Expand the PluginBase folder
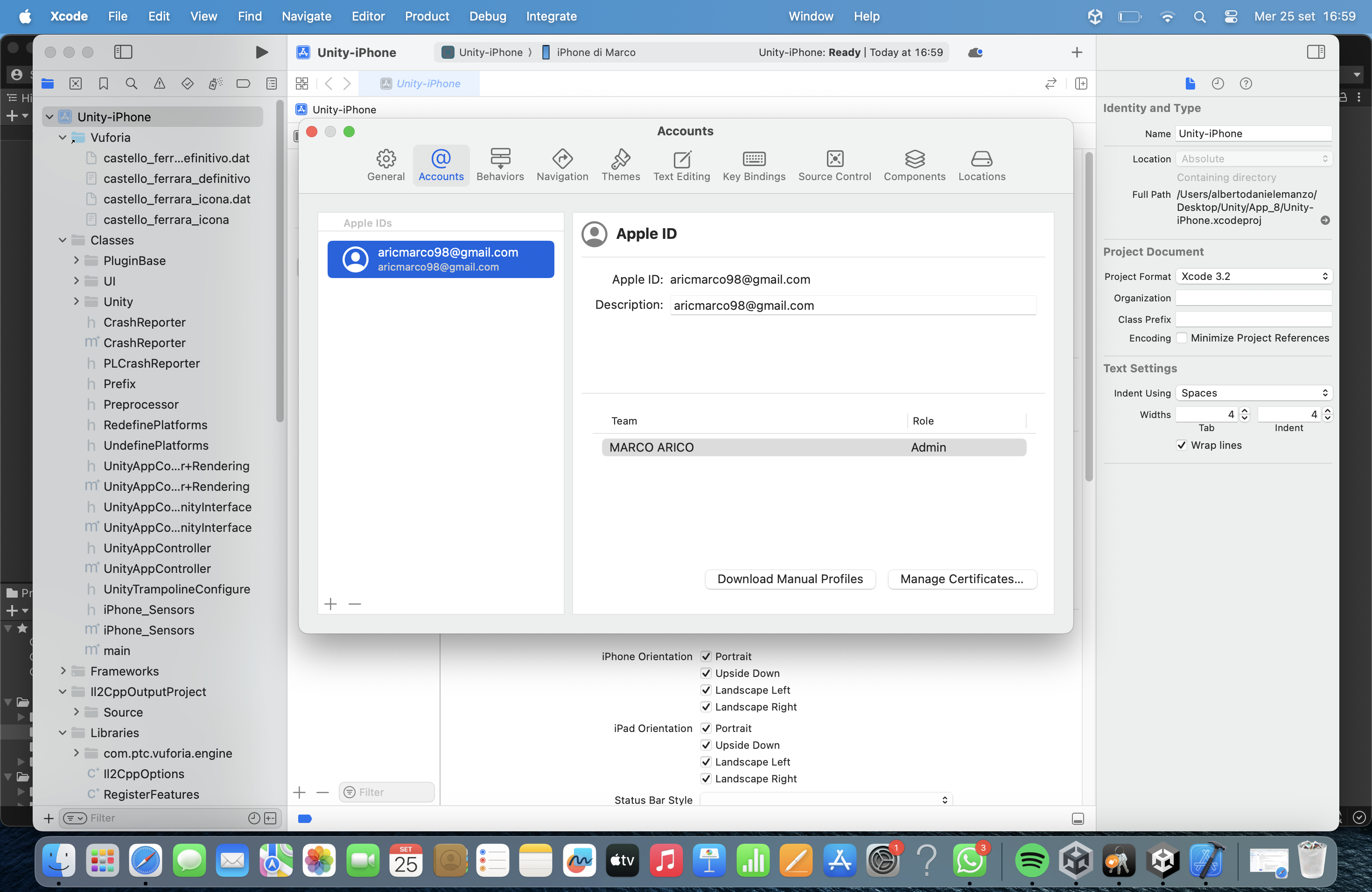The width and height of the screenshot is (1372, 892). click(x=76, y=260)
